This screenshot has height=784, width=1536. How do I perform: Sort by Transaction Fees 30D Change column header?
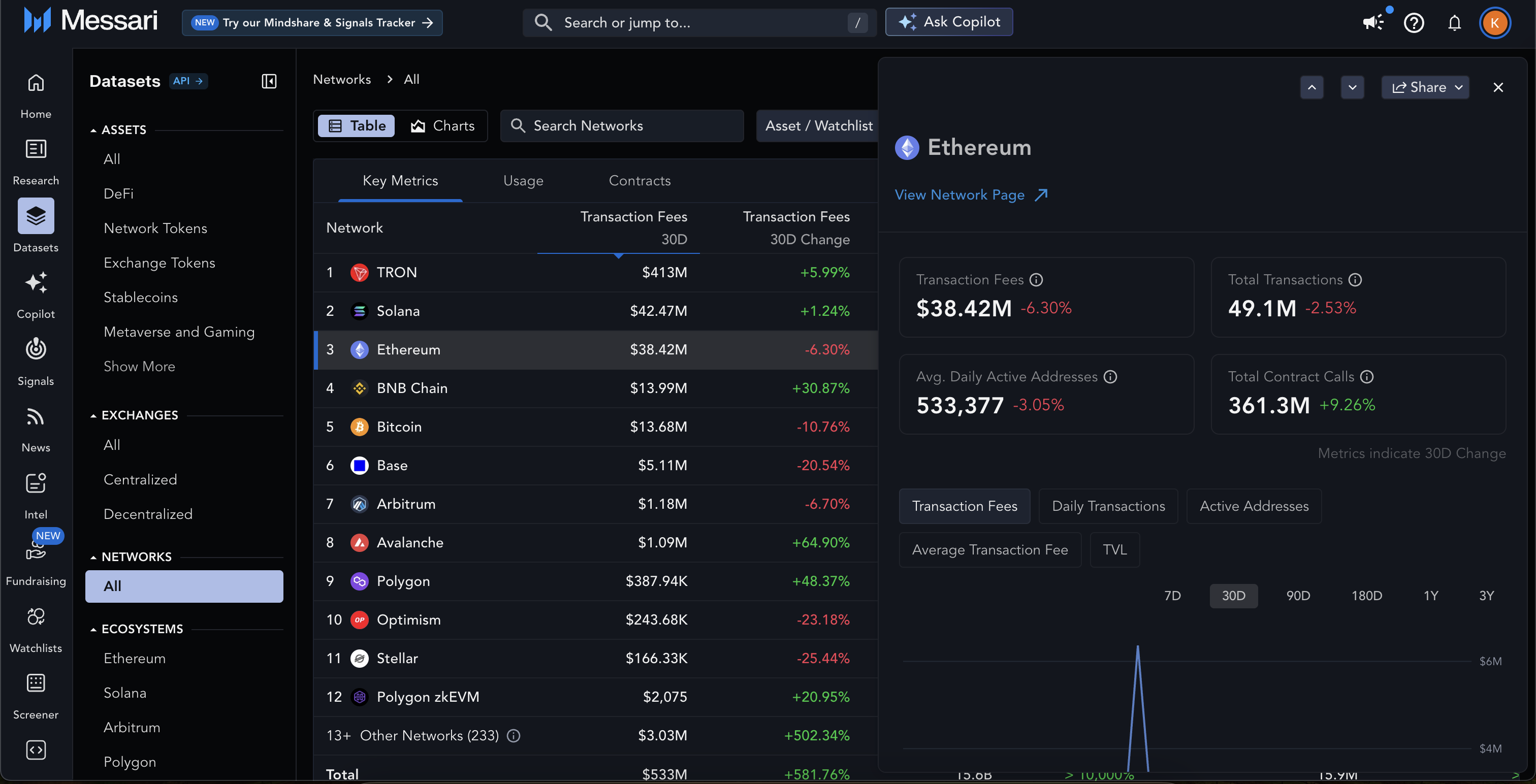[796, 228]
